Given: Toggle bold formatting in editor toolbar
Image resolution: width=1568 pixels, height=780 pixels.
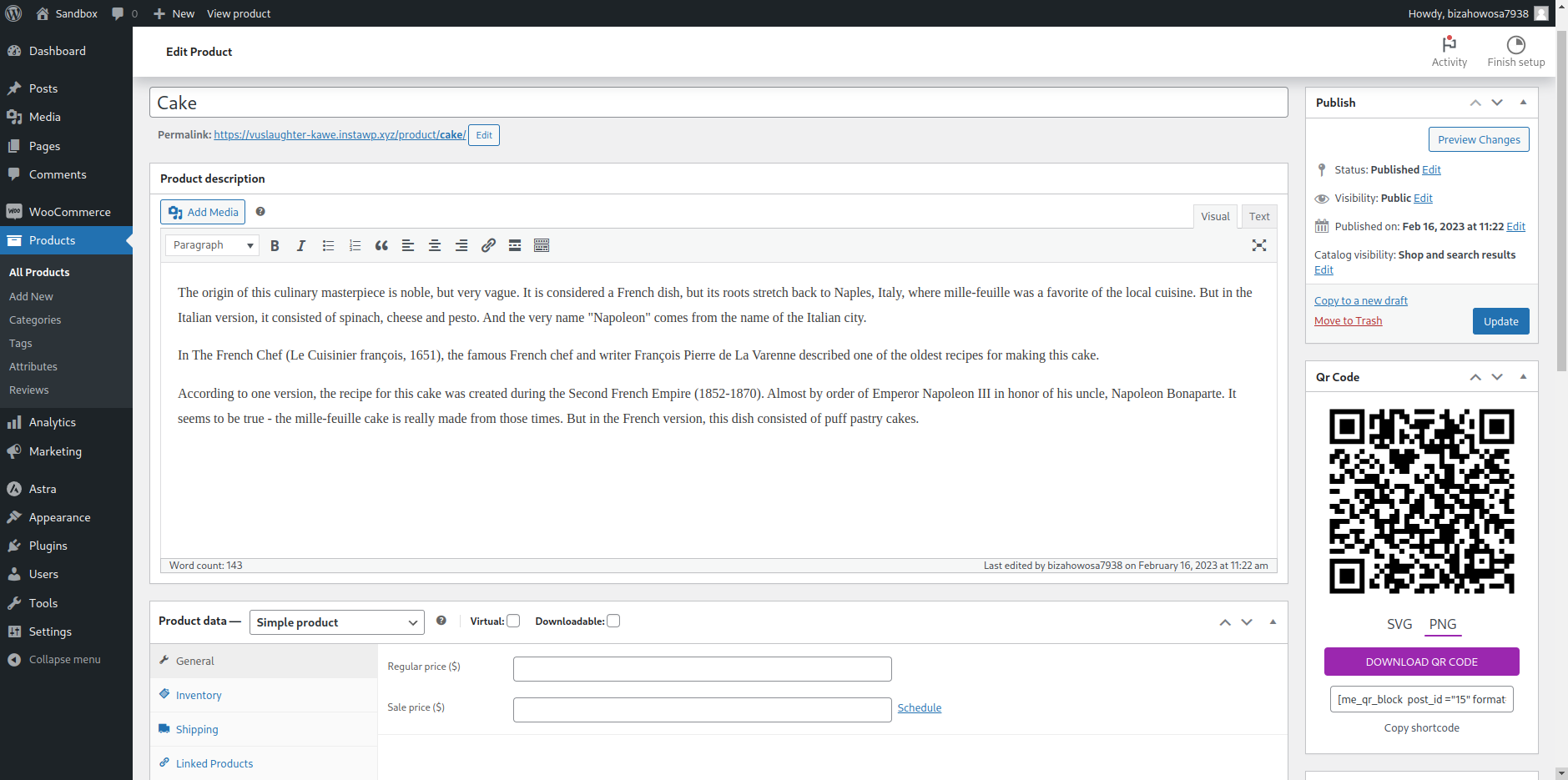Looking at the screenshot, I should pyautogui.click(x=275, y=245).
